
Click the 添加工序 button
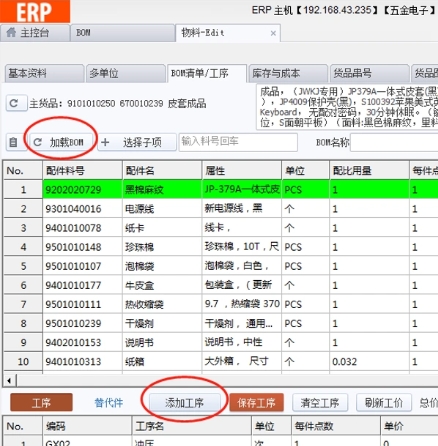coord(184,403)
